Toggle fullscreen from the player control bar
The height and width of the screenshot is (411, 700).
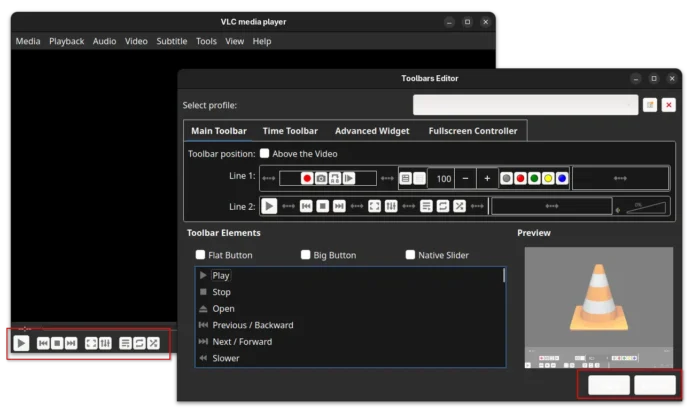tap(91, 343)
